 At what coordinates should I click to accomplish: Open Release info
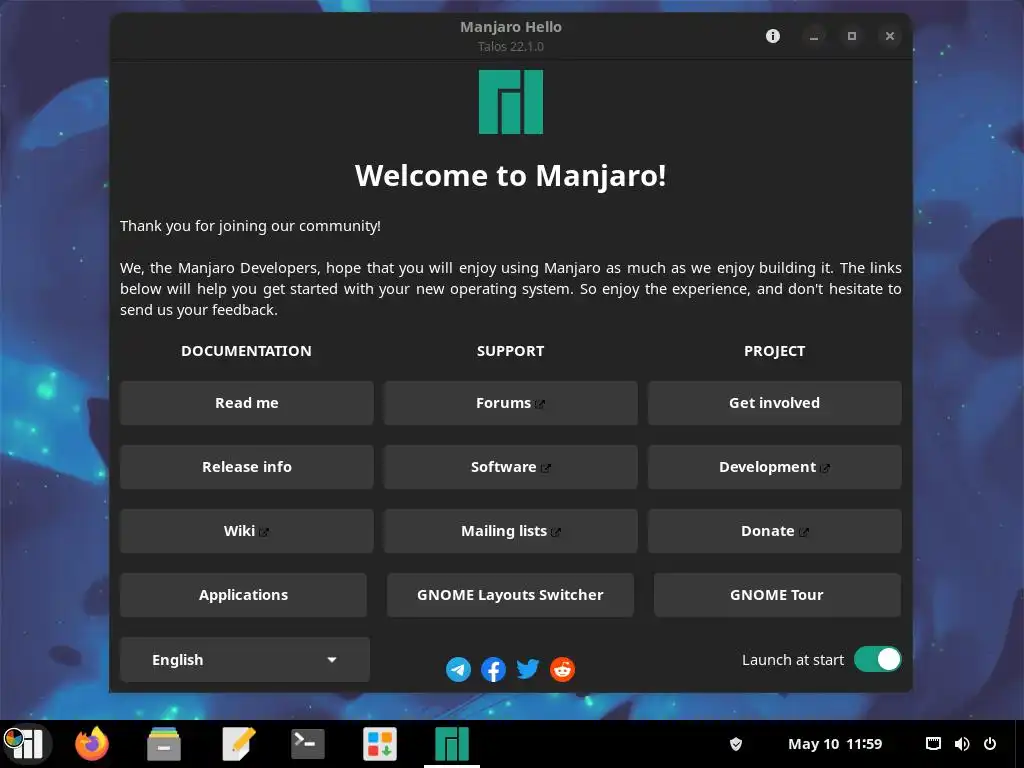pyautogui.click(x=247, y=467)
